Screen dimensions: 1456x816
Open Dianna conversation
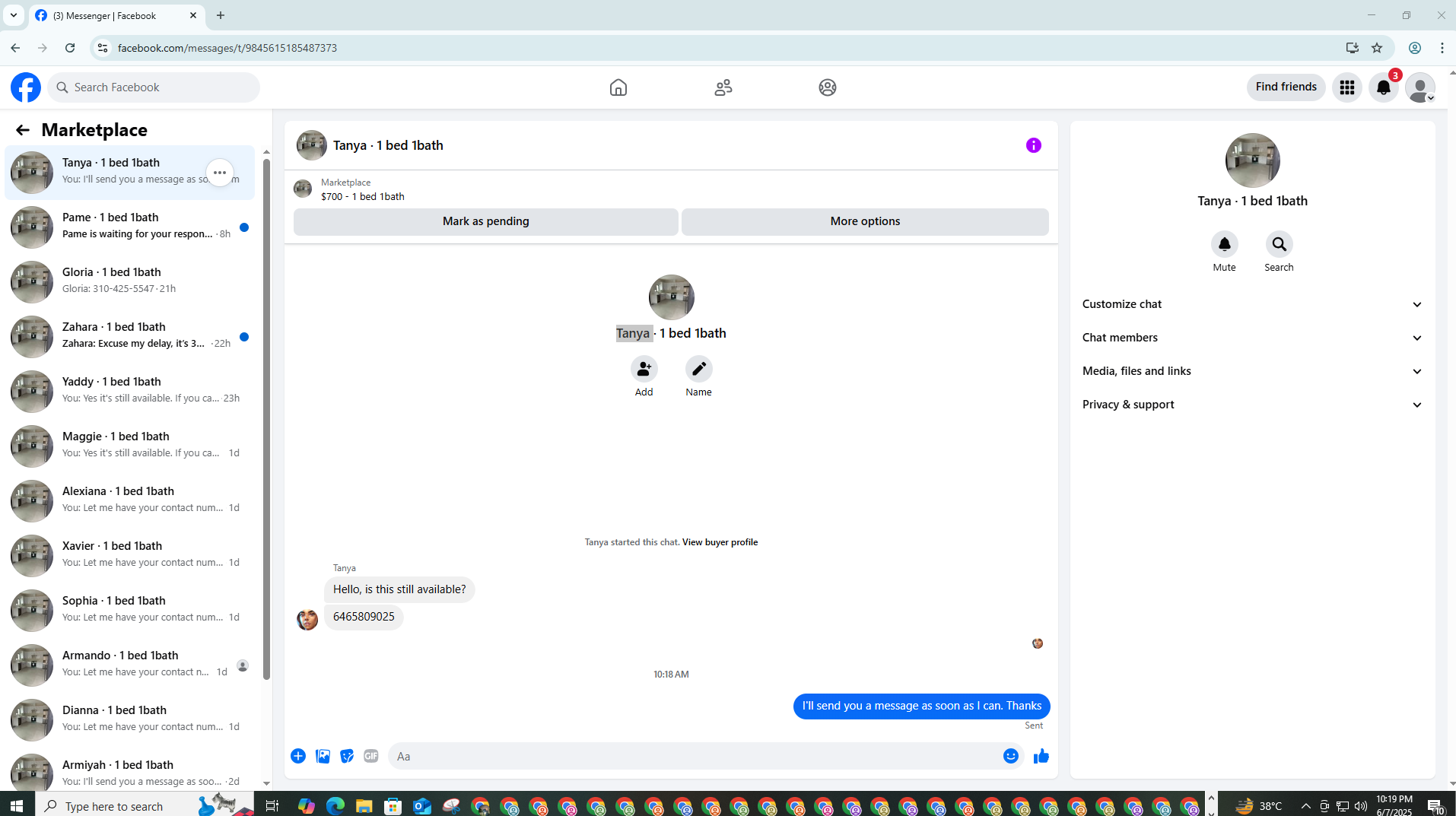click(130, 719)
